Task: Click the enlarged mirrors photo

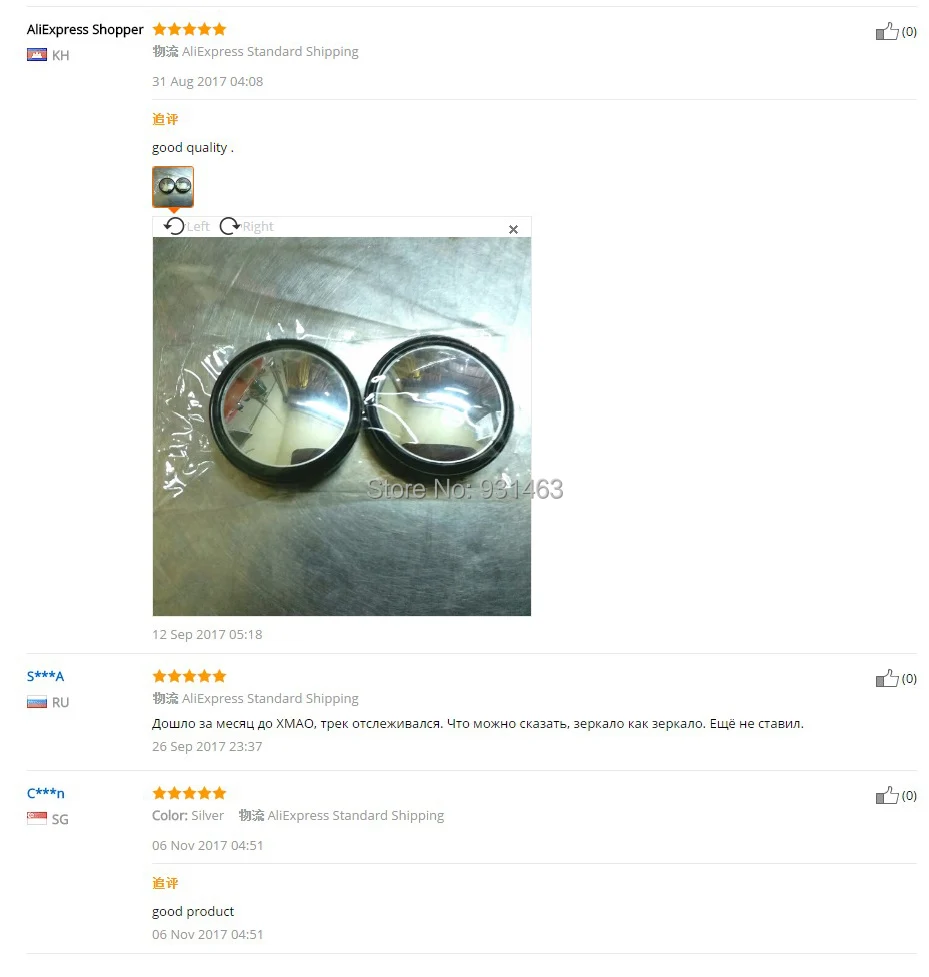Action: [x=342, y=426]
